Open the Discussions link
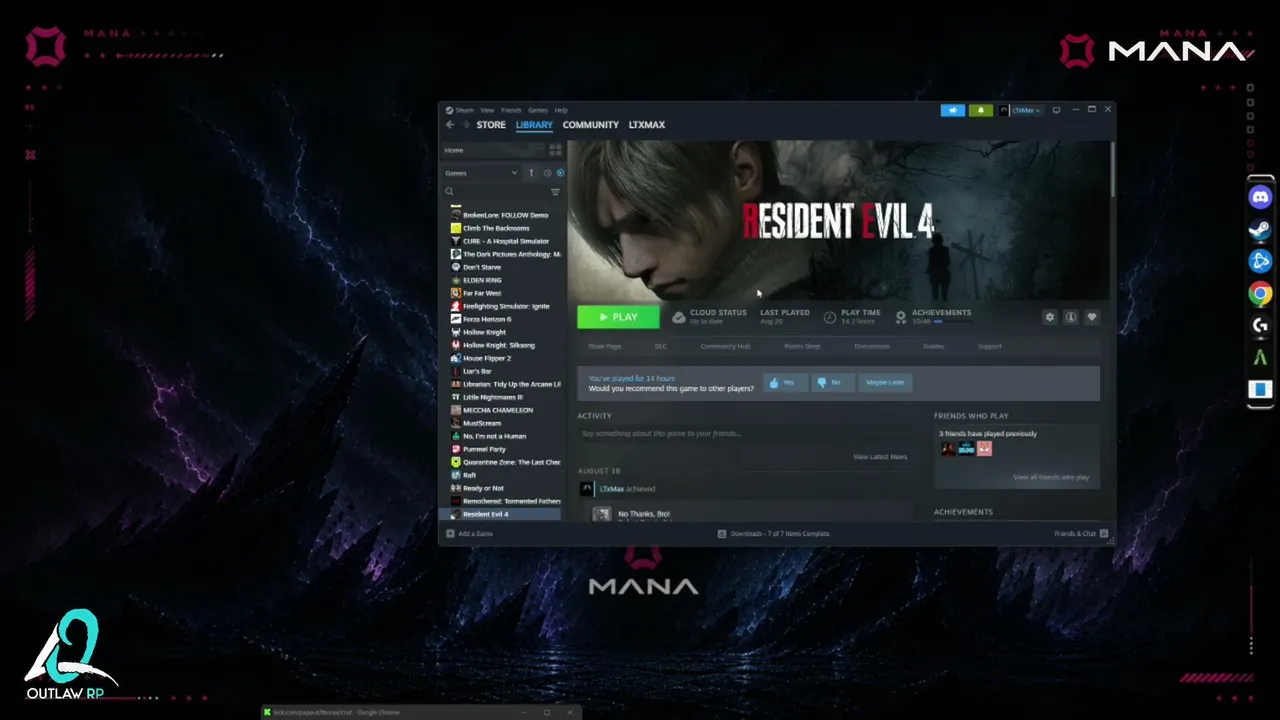Viewport: 1280px width, 720px height. pyautogui.click(x=872, y=346)
